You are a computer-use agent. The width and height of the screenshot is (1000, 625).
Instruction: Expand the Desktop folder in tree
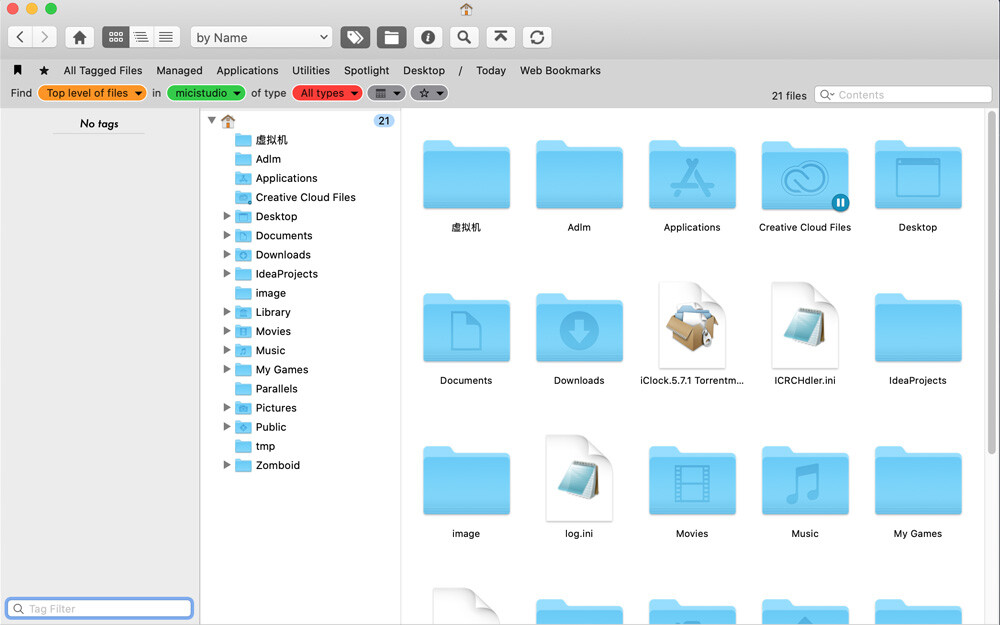coord(226,216)
